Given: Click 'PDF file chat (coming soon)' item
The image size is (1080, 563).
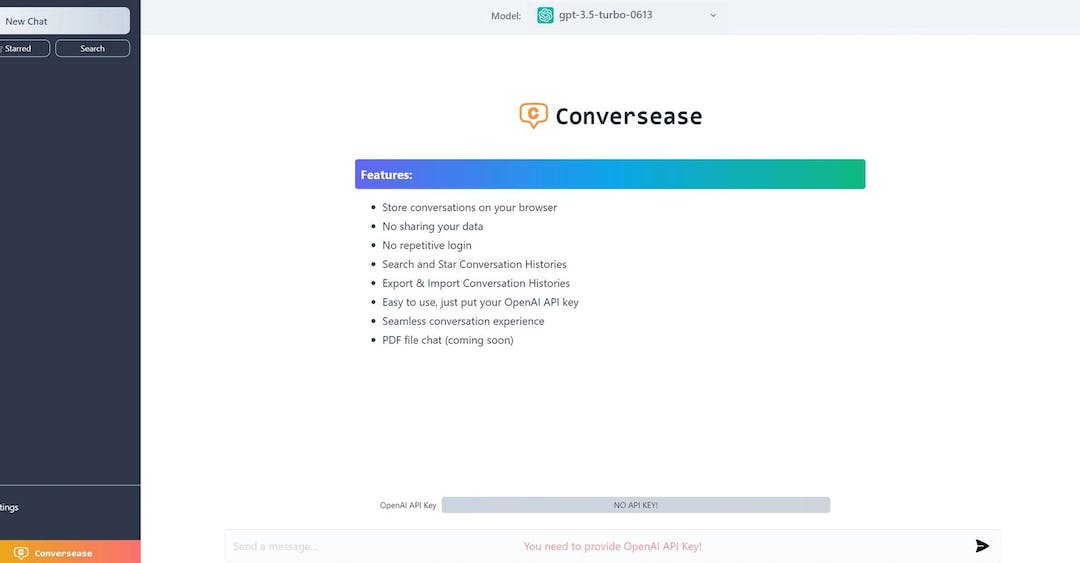Looking at the screenshot, I should click(448, 340).
